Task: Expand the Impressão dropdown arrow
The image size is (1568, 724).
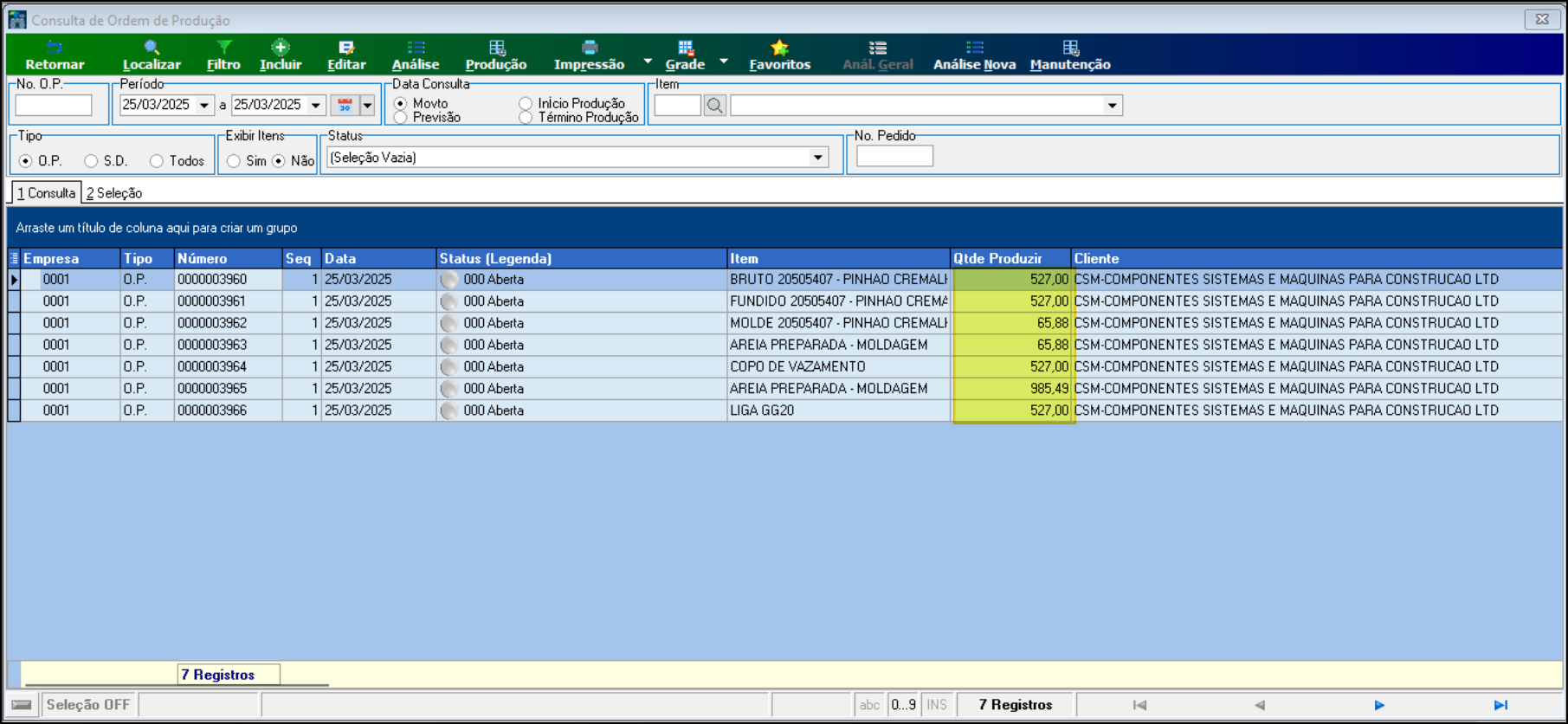Action: click(x=648, y=61)
